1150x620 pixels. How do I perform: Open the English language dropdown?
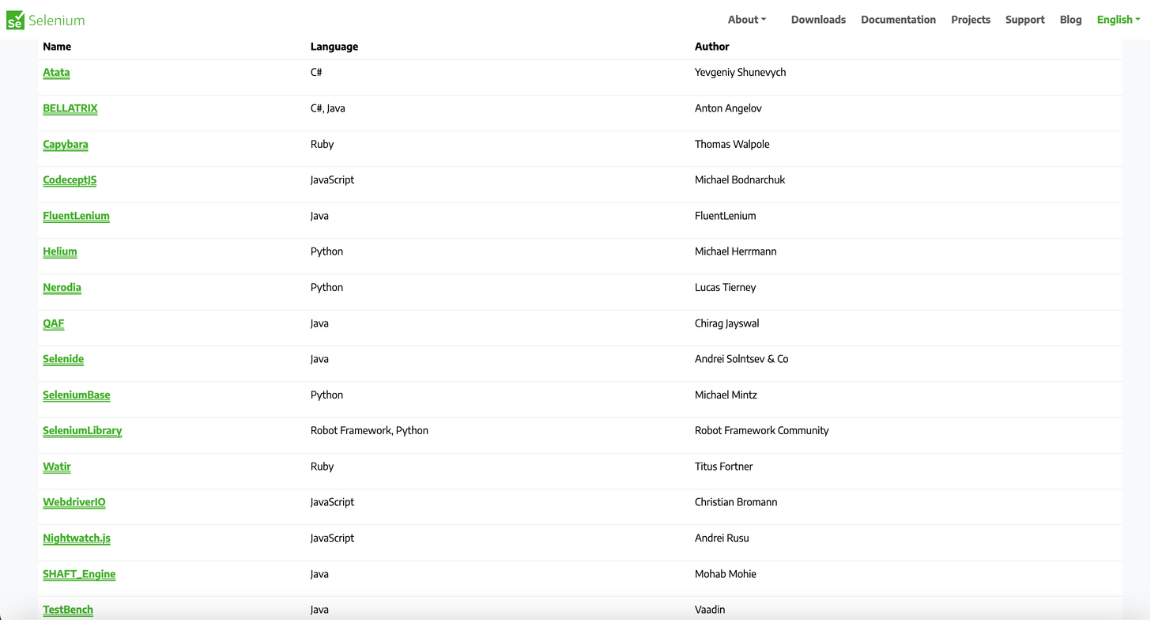[x=1117, y=20]
